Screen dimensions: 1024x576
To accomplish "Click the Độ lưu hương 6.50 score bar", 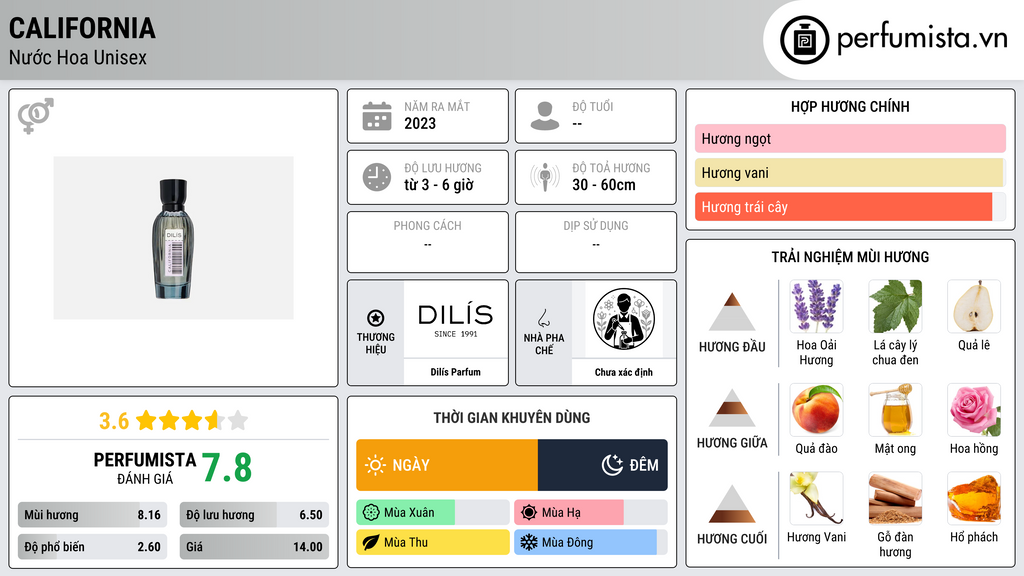I will 254,515.
